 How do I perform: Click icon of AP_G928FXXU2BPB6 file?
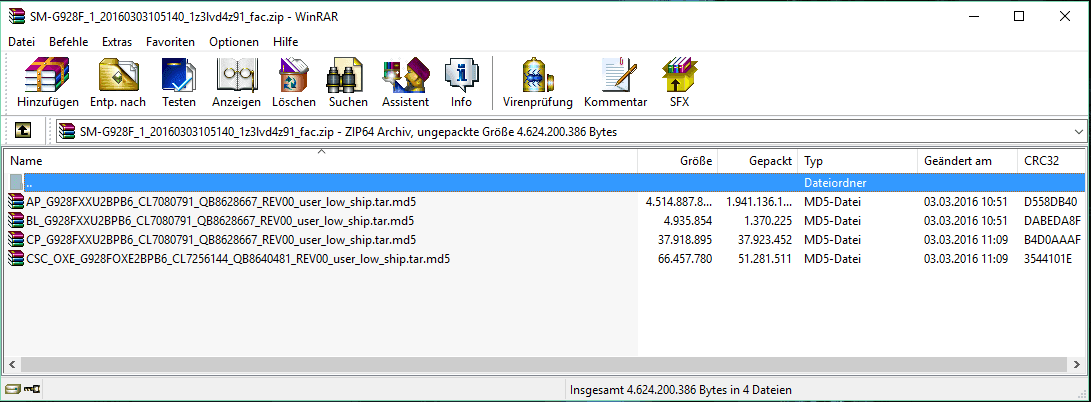16,202
